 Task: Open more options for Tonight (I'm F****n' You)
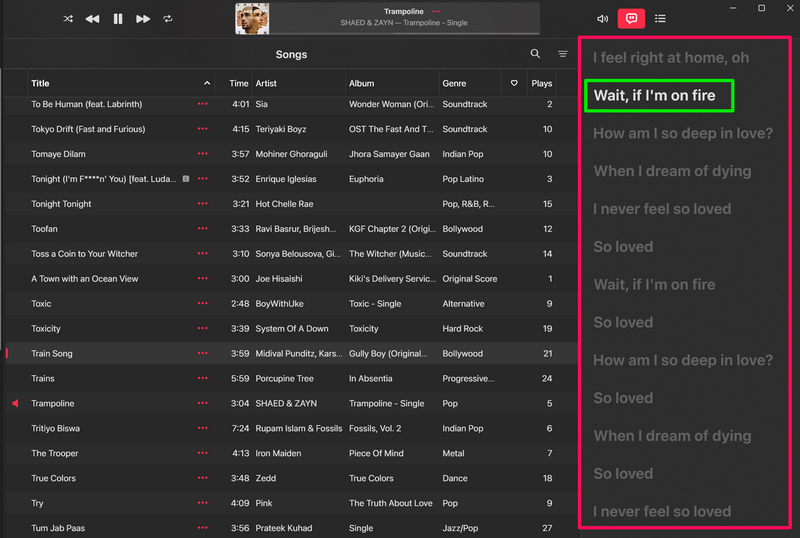pos(203,179)
